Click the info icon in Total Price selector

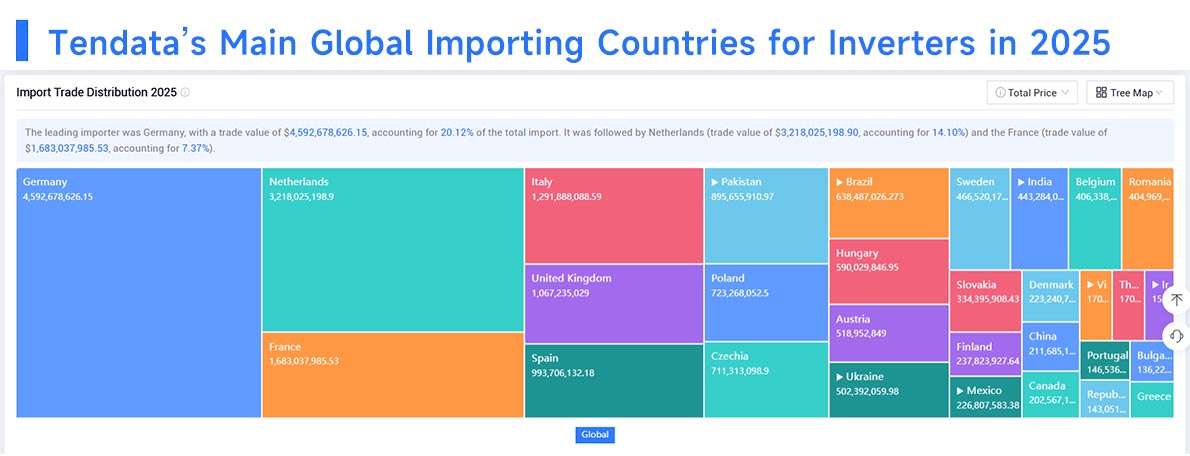pyautogui.click(x=1000, y=93)
